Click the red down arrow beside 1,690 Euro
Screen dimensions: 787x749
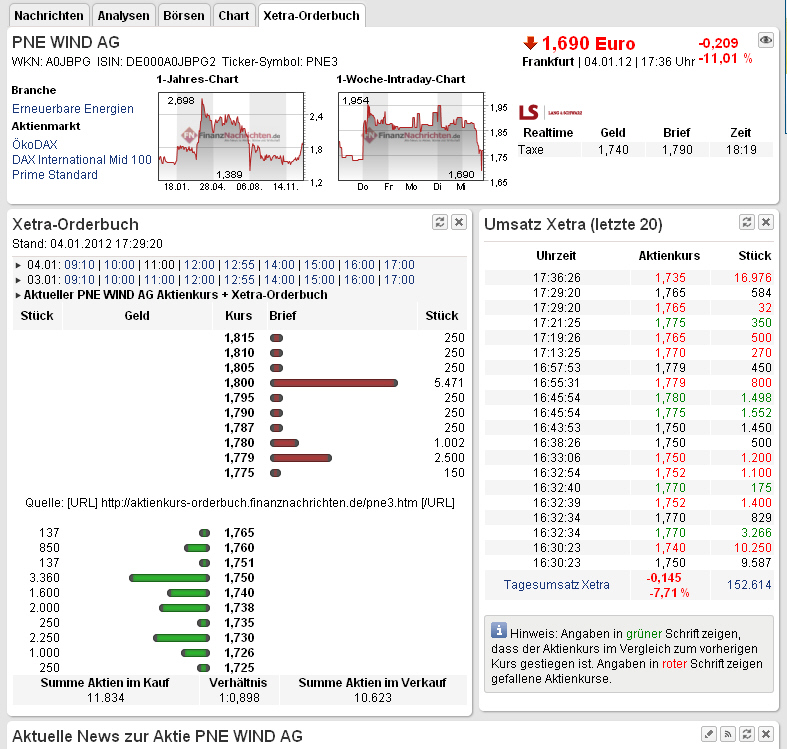pos(530,43)
